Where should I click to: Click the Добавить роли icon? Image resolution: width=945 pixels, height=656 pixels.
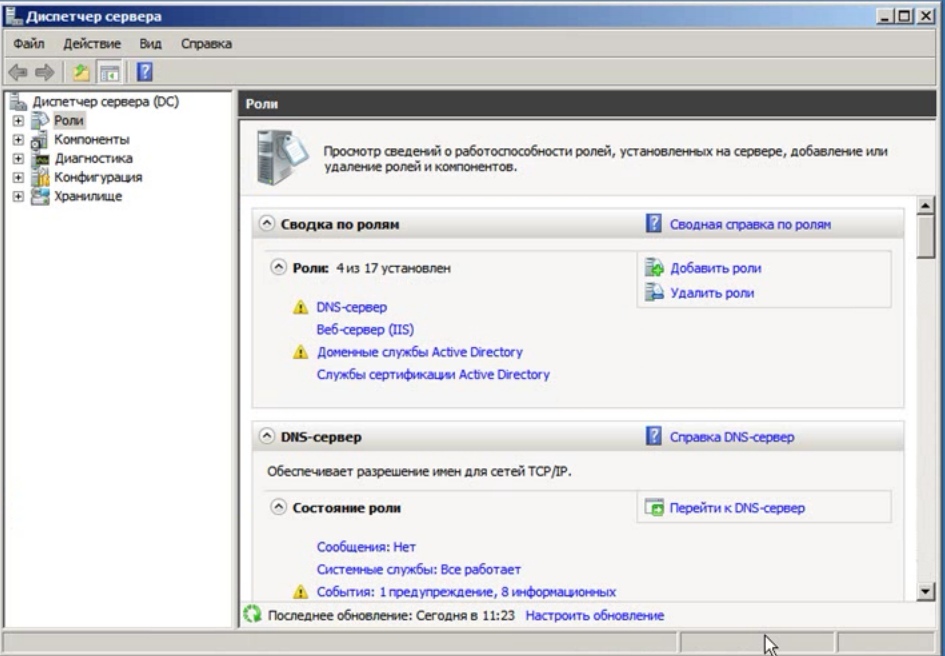click(x=654, y=268)
